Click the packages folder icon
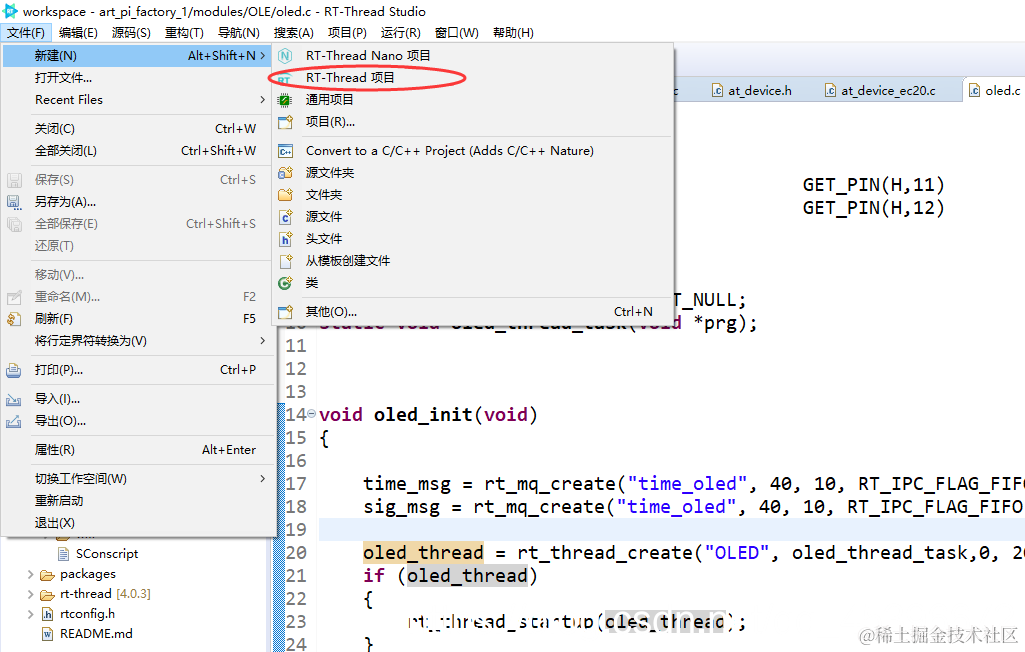This screenshot has width=1025, height=652. tap(47, 575)
